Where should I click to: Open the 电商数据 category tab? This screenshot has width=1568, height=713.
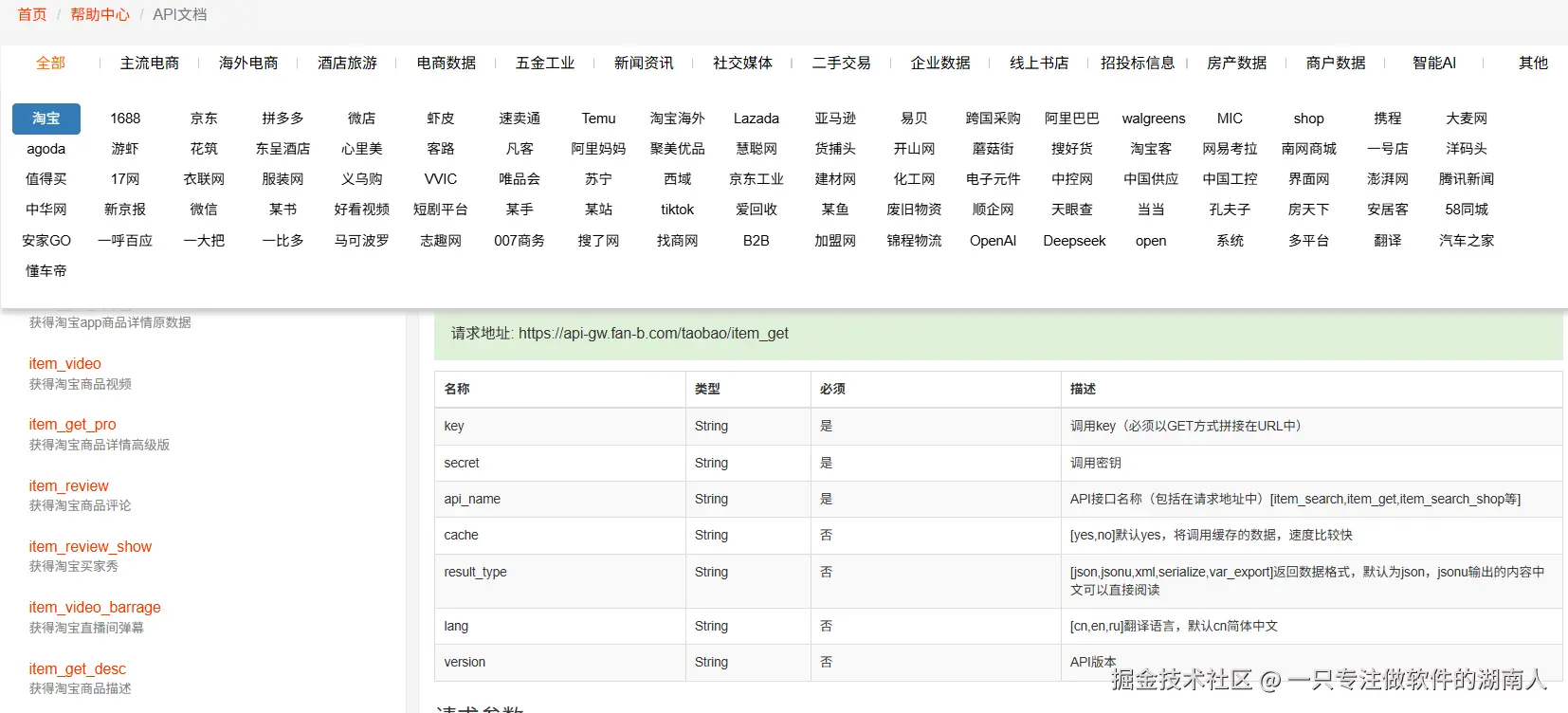447,63
